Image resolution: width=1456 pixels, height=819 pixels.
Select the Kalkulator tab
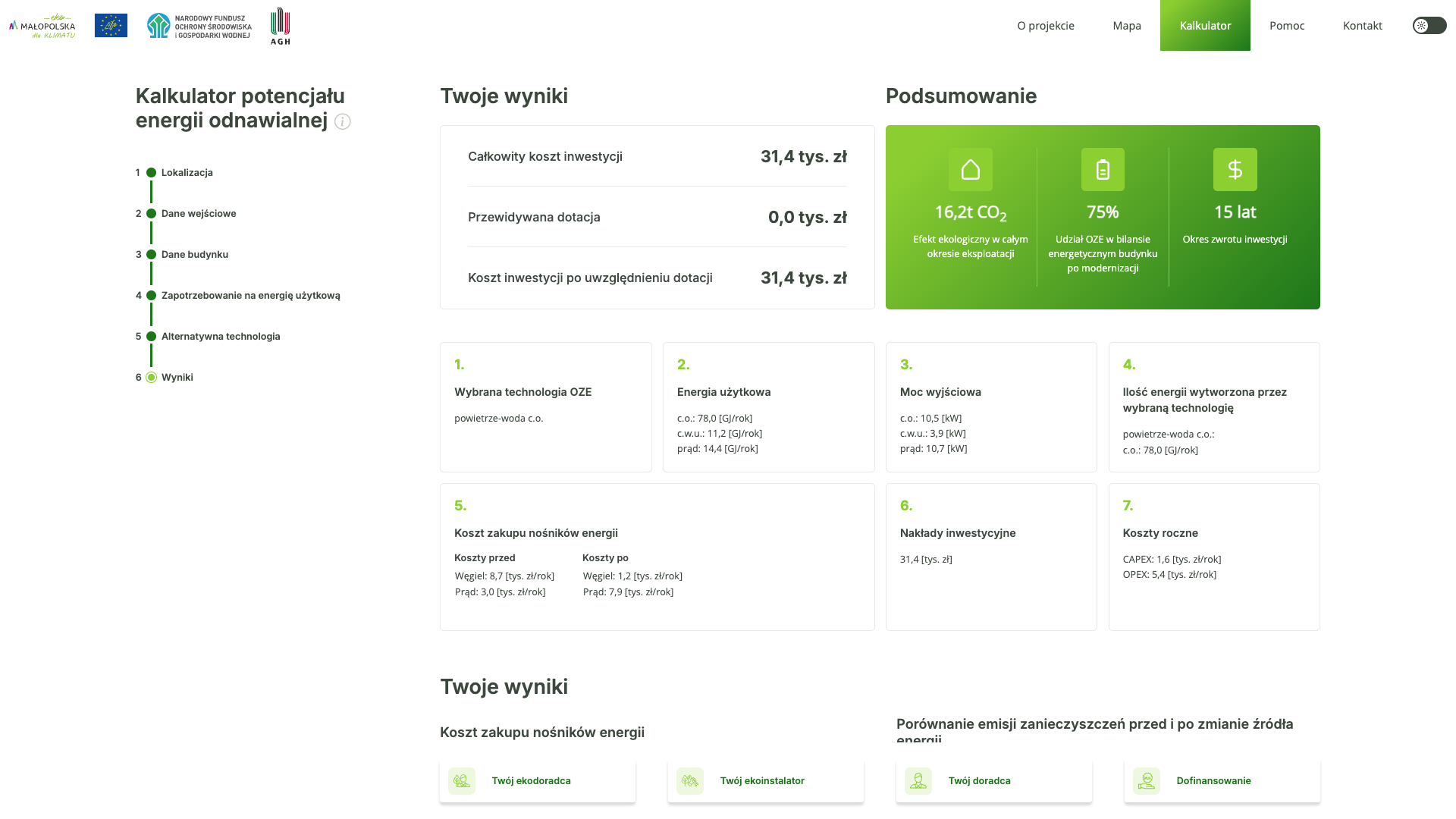click(1205, 26)
